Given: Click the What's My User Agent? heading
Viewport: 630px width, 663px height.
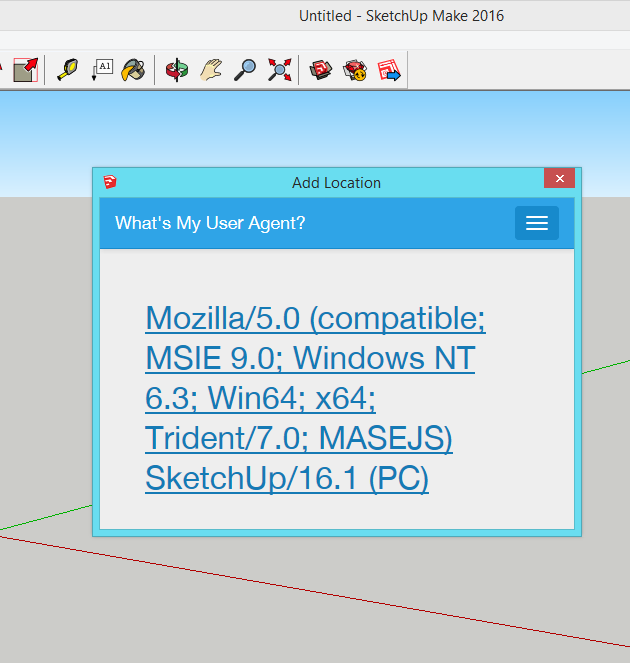Looking at the screenshot, I should 210,223.
